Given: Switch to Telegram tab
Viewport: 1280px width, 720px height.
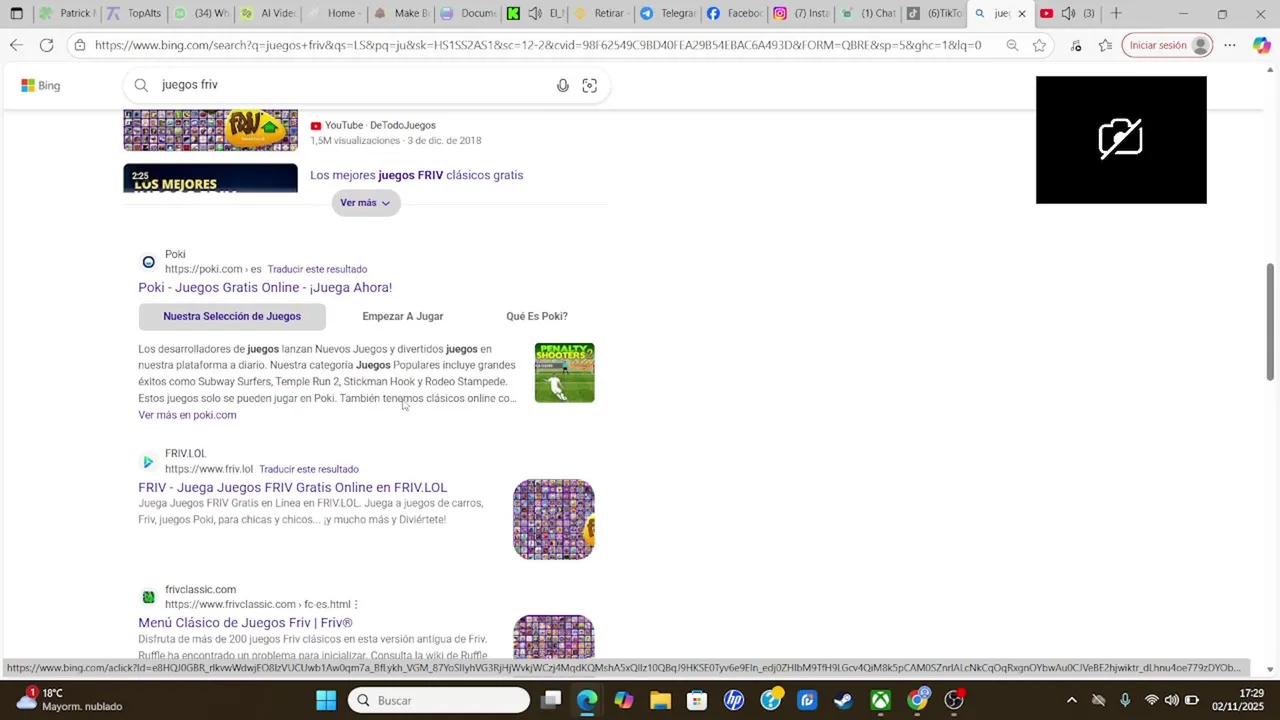Looking at the screenshot, I should [668, 14].
